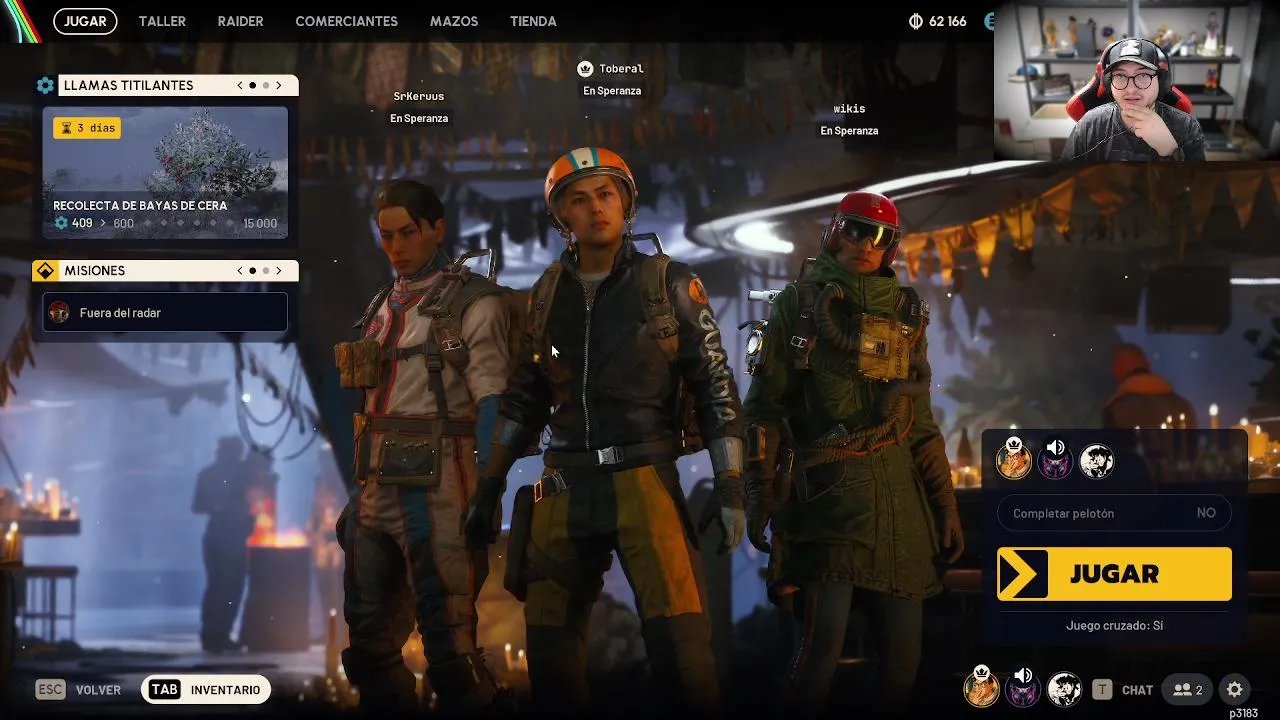Click the streamer webcam overlay
This screenshot has height=720, width=1280.
click(1137, 81)
